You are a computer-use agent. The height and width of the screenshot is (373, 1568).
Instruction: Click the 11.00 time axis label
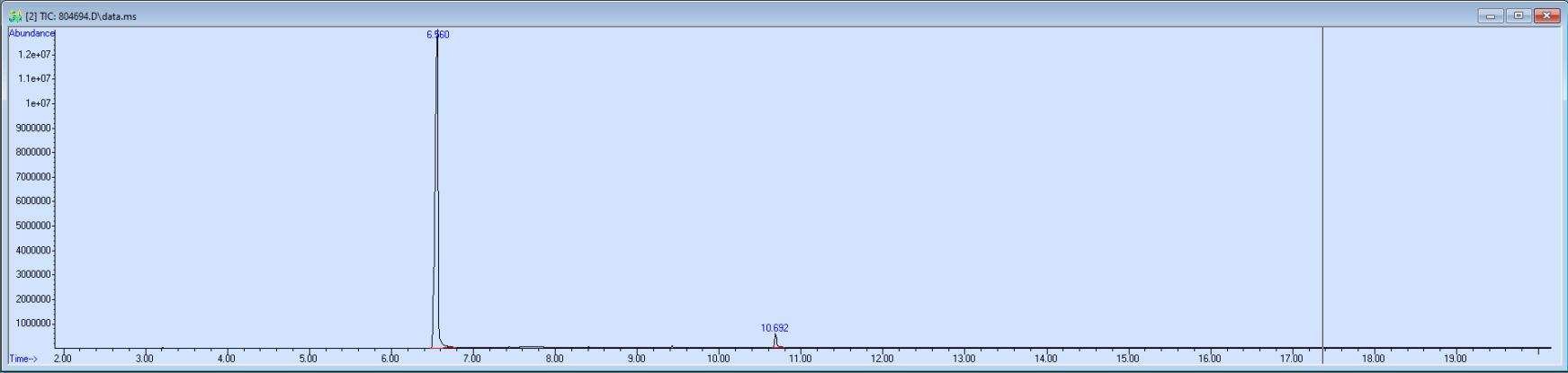(x=800, y=359)
